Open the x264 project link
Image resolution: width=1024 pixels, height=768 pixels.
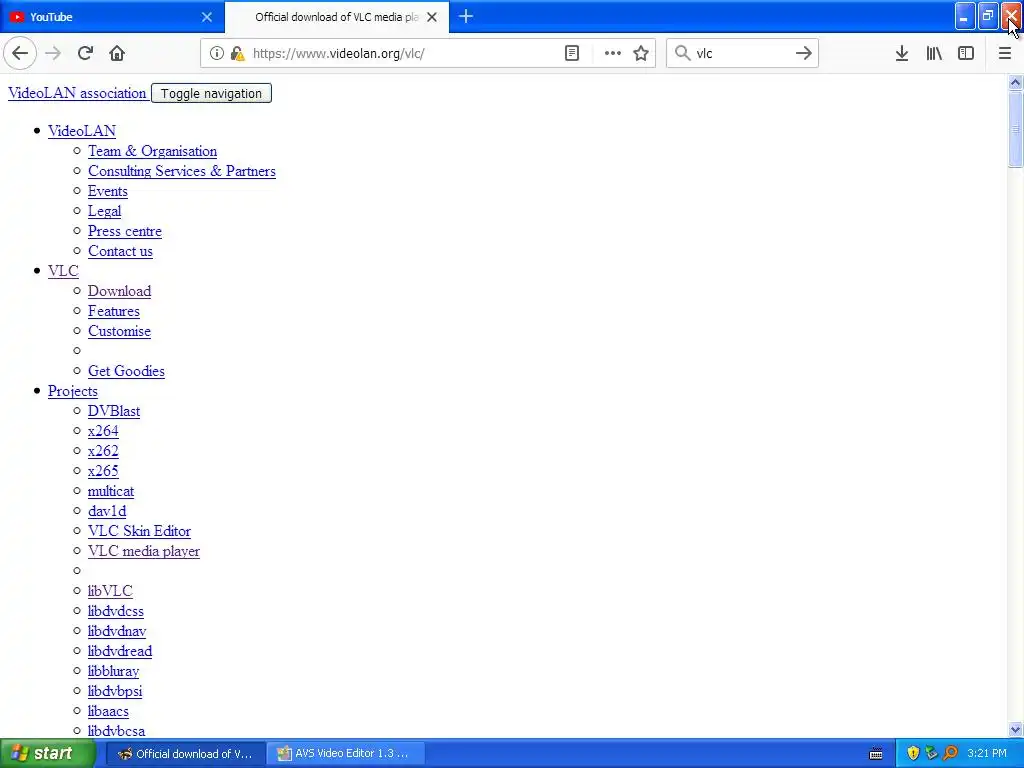point(103,431)
